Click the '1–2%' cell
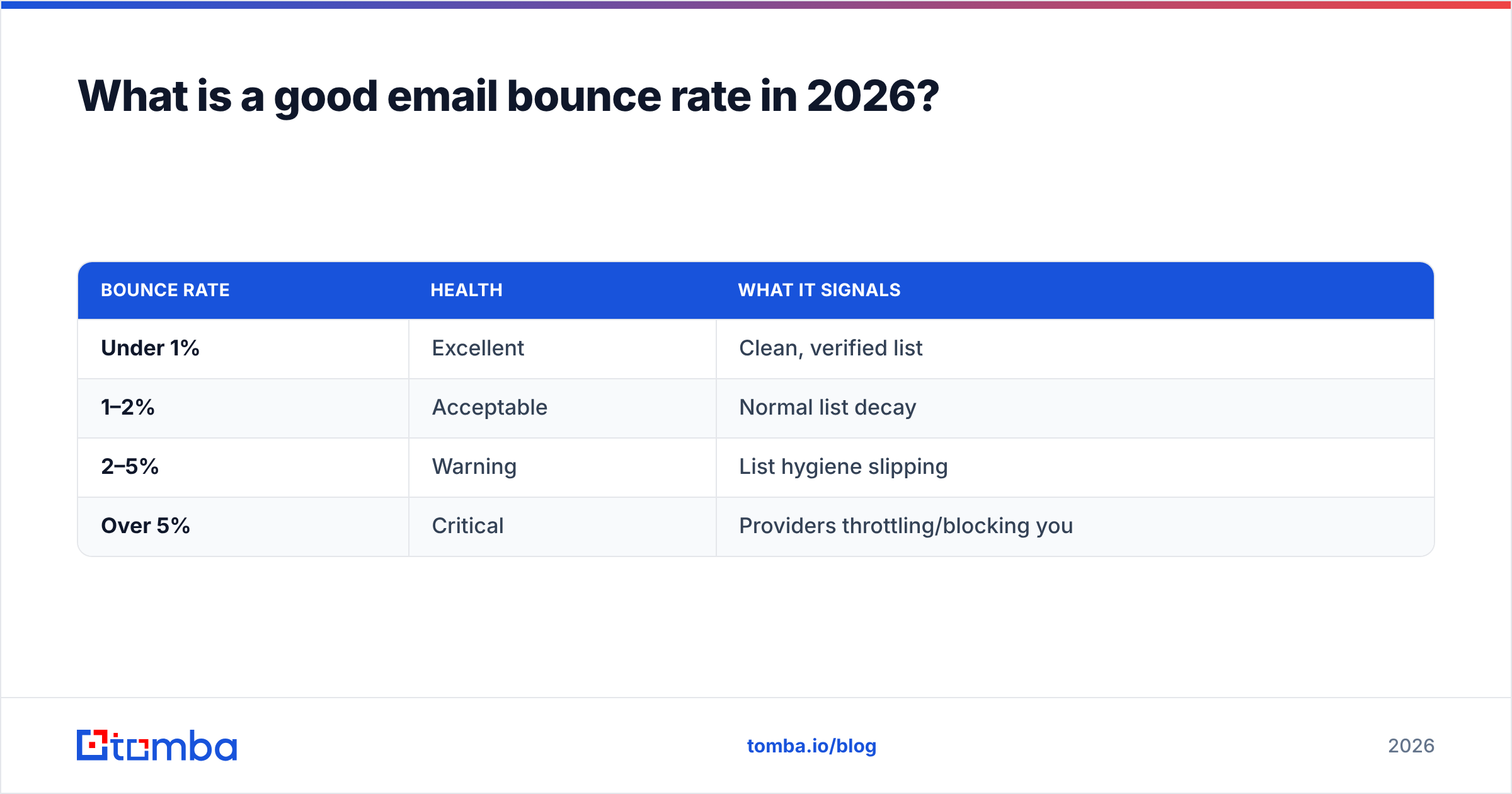Viewport: 1512px width, 794px height. 243,408
